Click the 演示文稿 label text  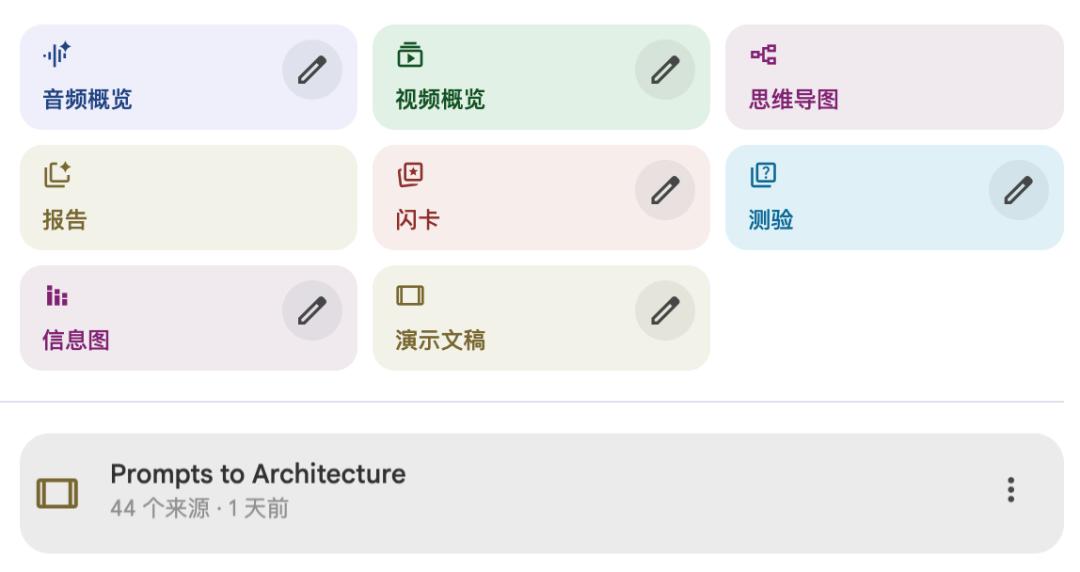(441, 340)
